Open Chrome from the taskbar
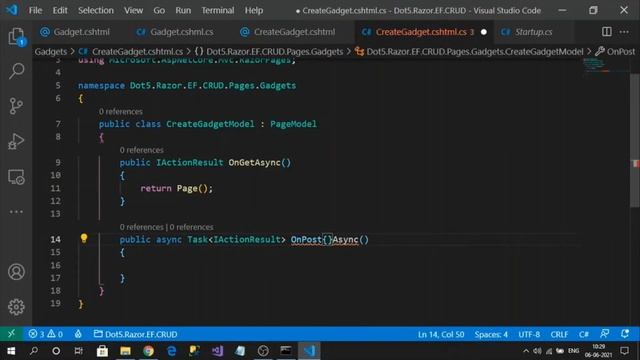Screen dimensions: 640x360 148,351
